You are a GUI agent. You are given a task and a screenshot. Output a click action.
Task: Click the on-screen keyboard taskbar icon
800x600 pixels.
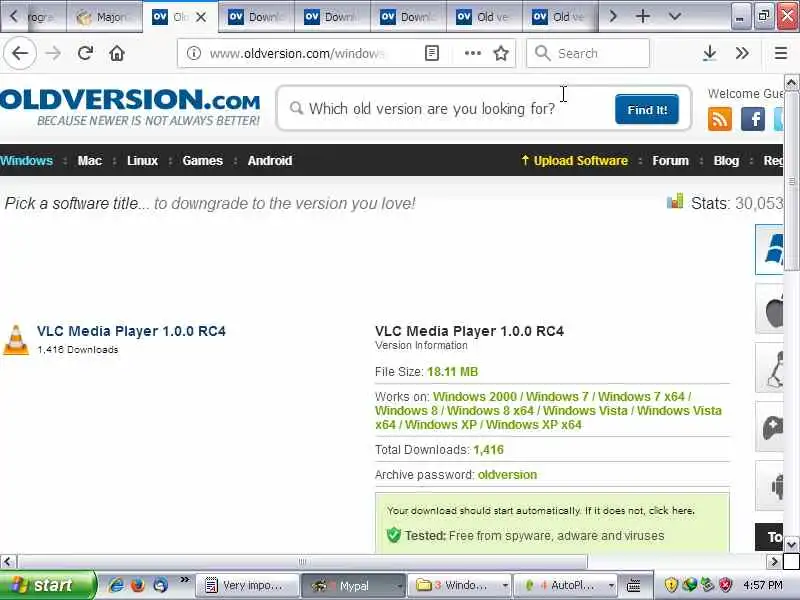click(x=633, y=585)
